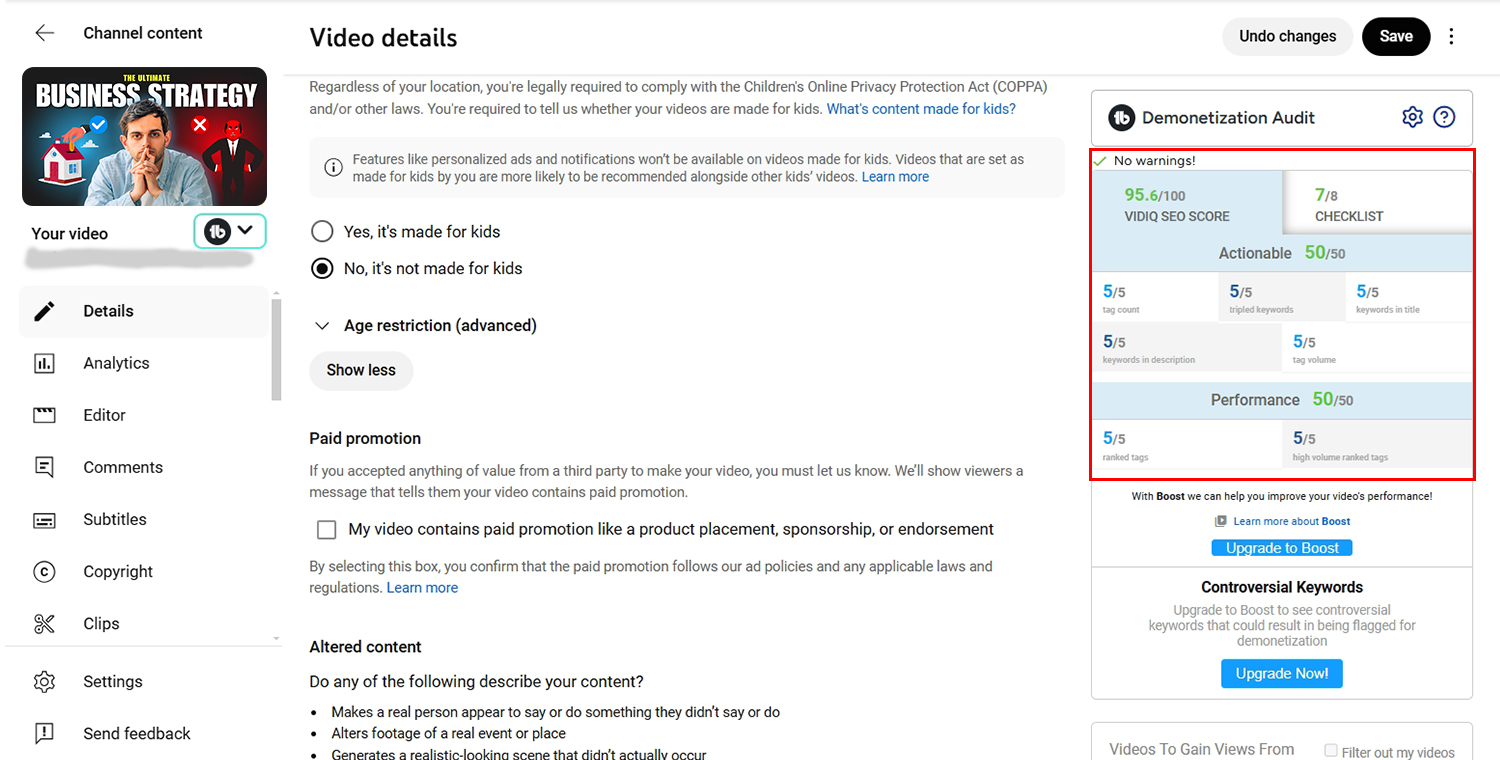Click the Upgrade Now! button
Image resolution: width=1500 pixels, height=760 pixels.
(1282, 673)
